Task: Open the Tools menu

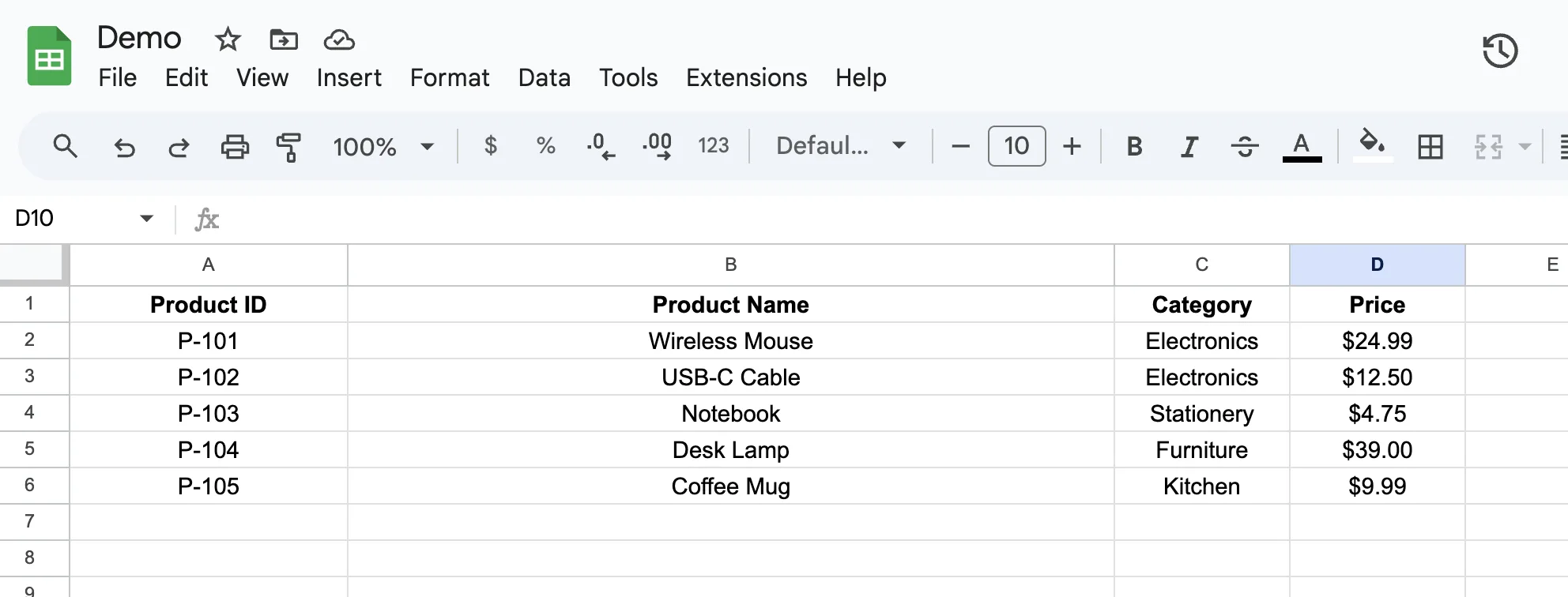Action: coord(628,77)
